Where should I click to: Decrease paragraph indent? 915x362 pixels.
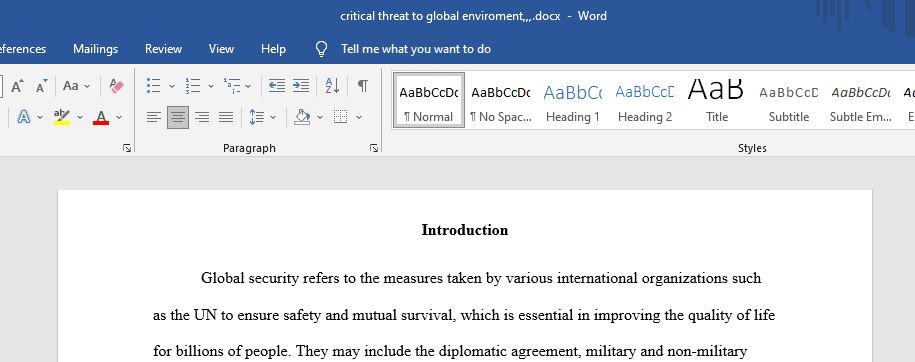pyautogui.click(x=277, y=86)
